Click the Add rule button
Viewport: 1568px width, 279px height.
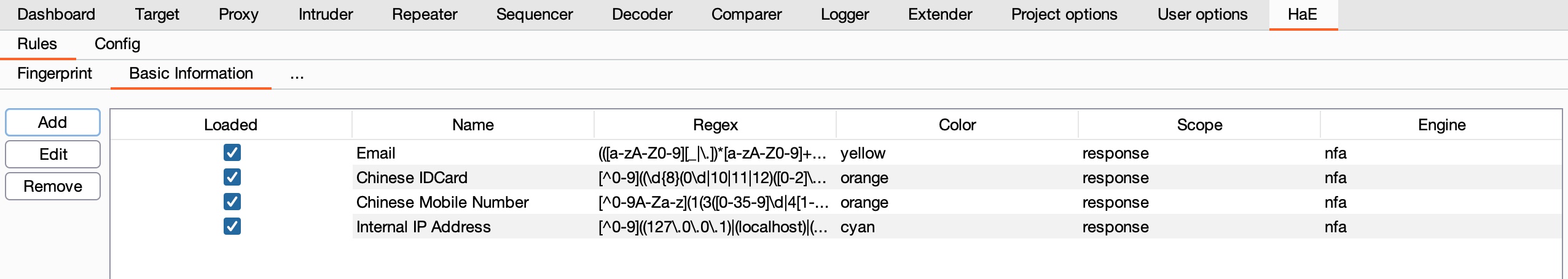pyautogui.click(x=53, y=122)
